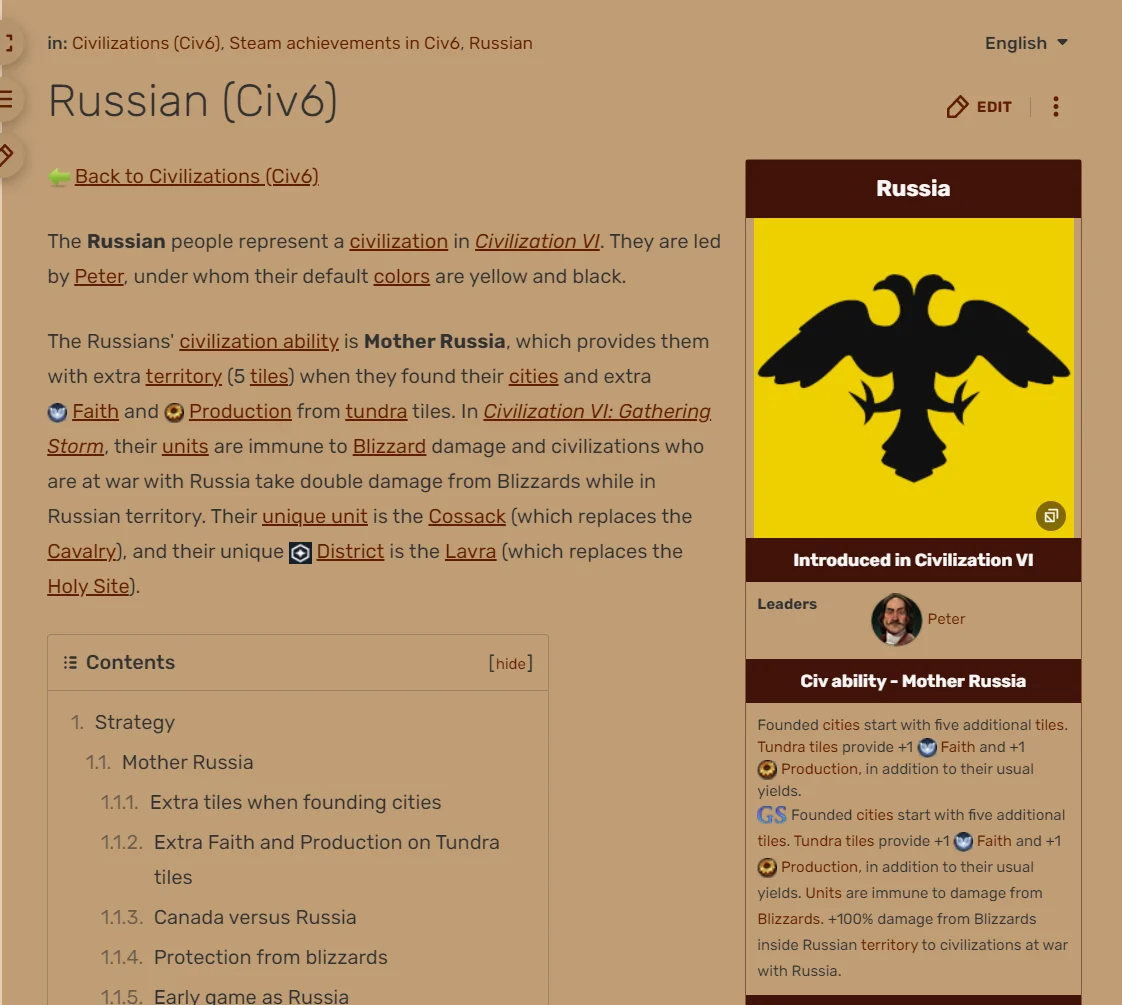Open the English language dropdown
This screenshot has width=1122, height=1005.
tap(1026, 43)
